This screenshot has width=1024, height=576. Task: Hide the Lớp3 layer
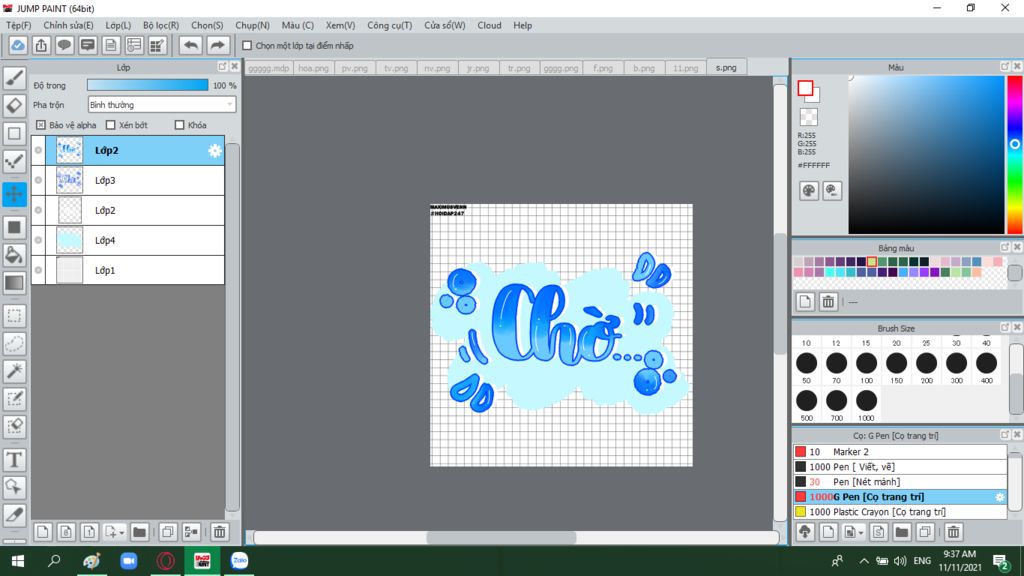pos(39,180)
